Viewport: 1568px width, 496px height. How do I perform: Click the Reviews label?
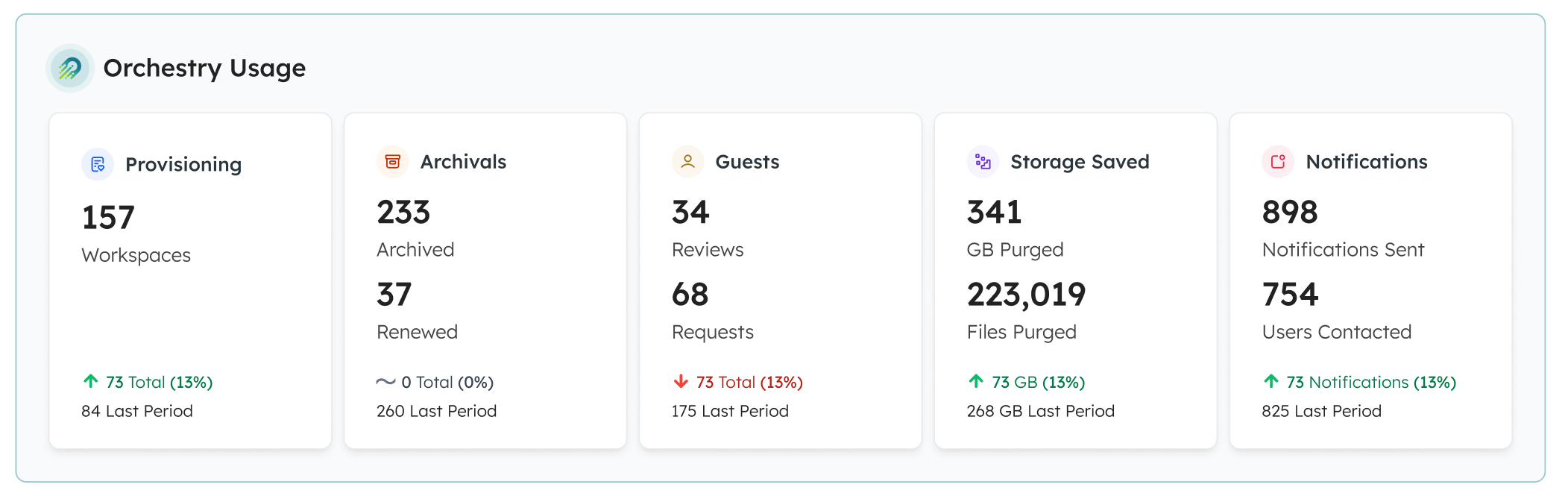(708, 250)
